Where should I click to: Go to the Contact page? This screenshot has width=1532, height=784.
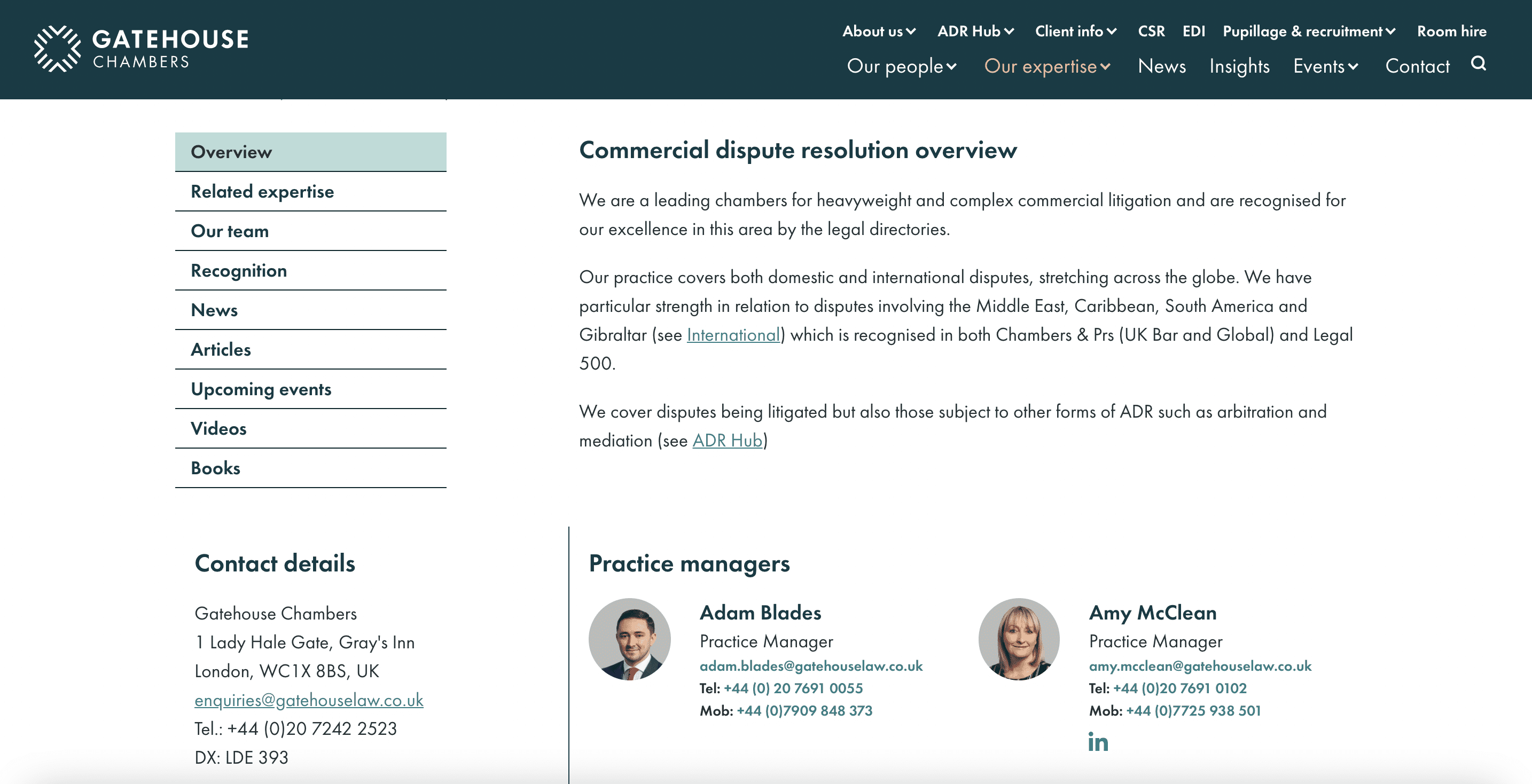coord(1417,66)
